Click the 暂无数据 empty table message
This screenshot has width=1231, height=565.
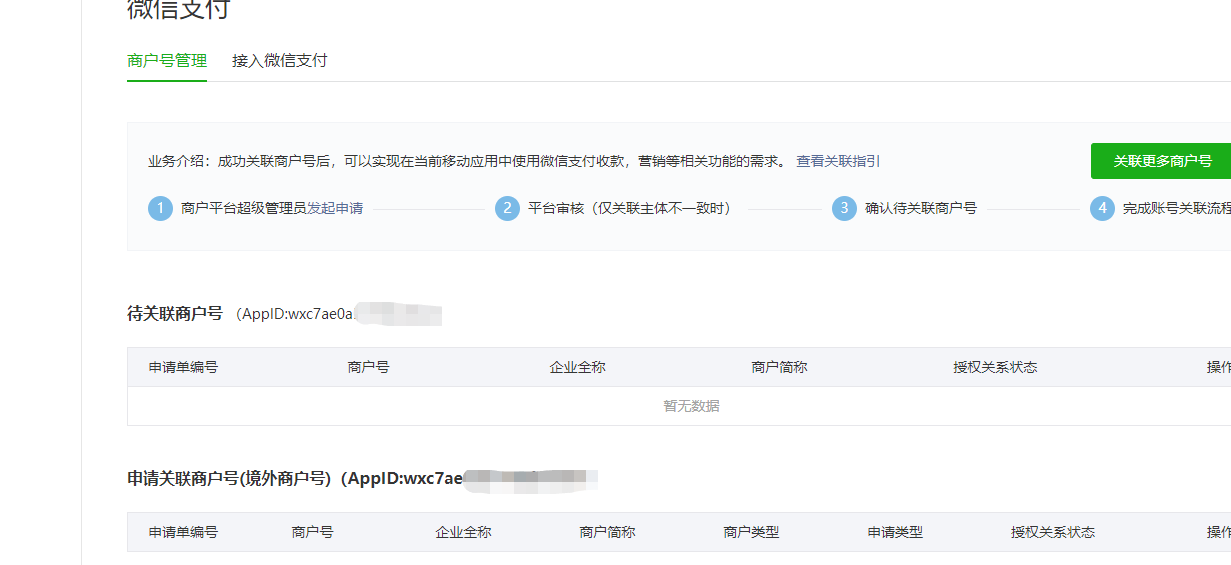691,406
